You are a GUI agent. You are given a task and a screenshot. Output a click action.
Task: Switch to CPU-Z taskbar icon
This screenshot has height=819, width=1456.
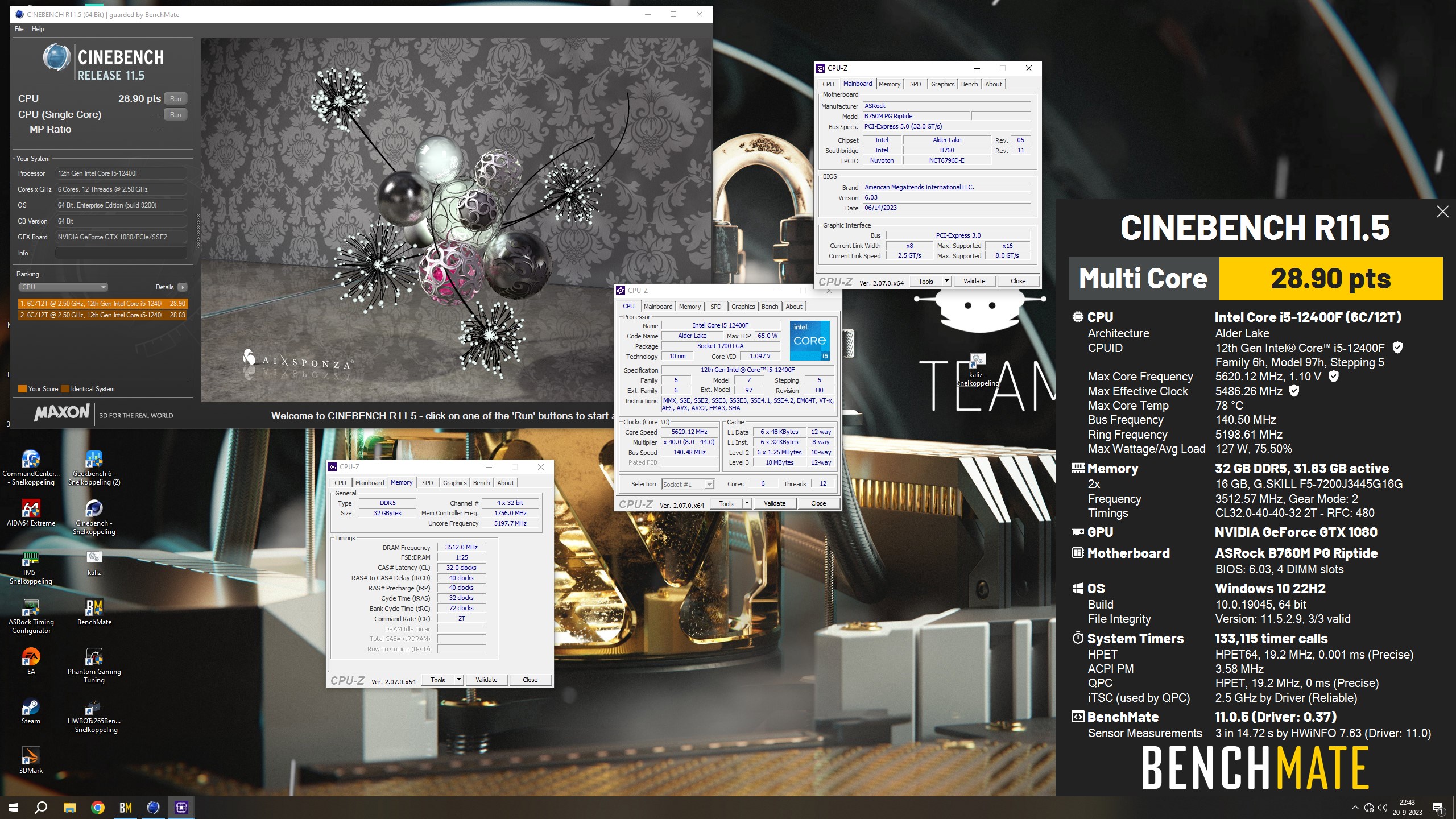coord(181,807)
